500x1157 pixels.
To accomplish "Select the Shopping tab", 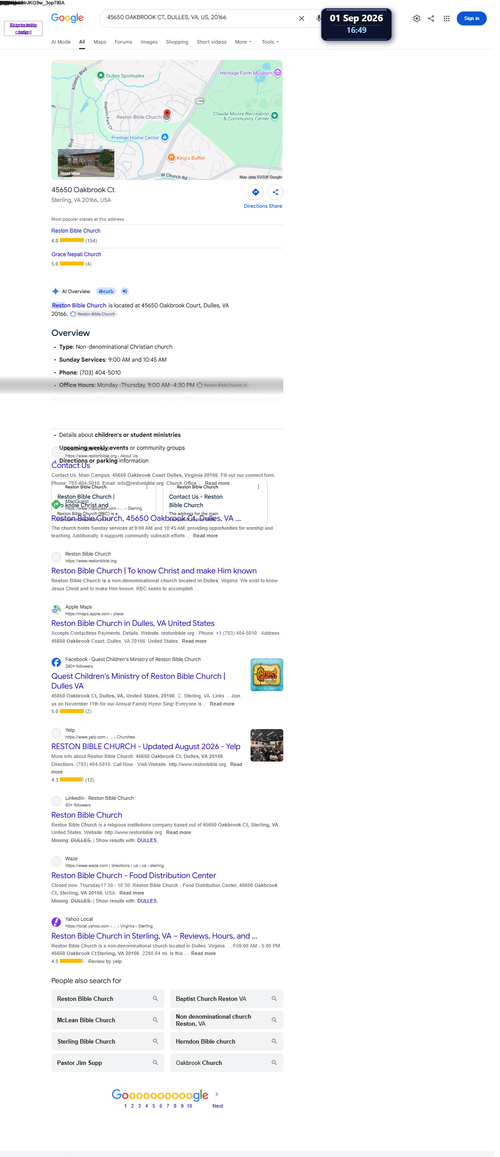I will (x=177, y=42).
